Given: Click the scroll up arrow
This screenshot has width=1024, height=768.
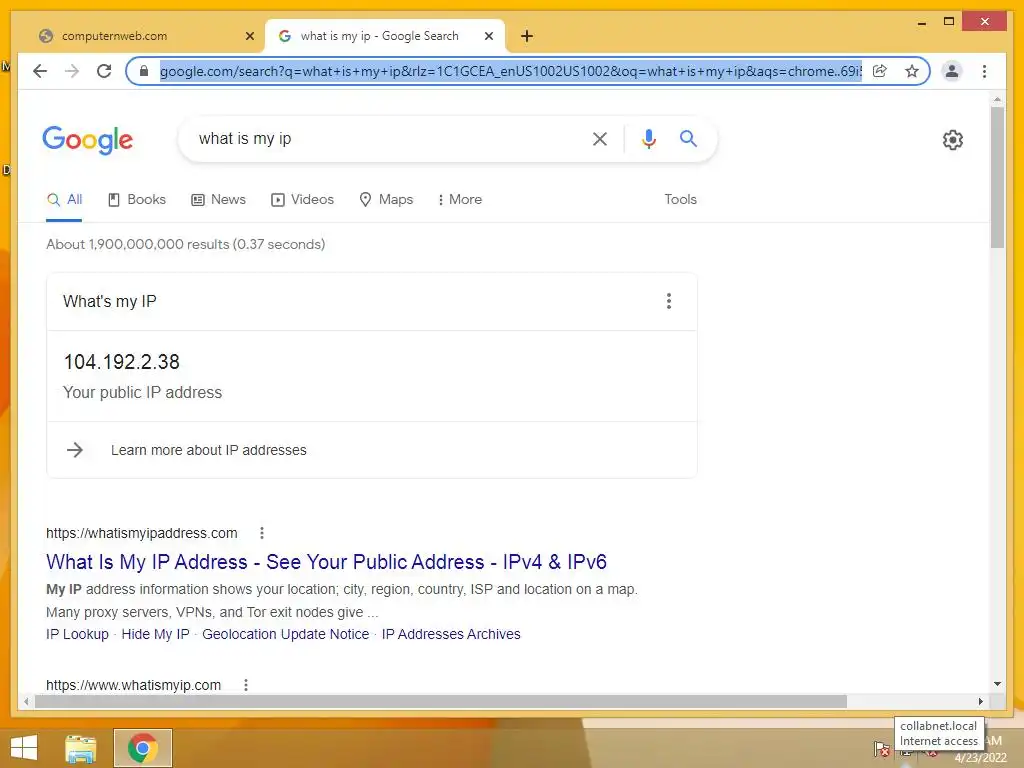Looking at the screenshot, I should tap(997, 100).
